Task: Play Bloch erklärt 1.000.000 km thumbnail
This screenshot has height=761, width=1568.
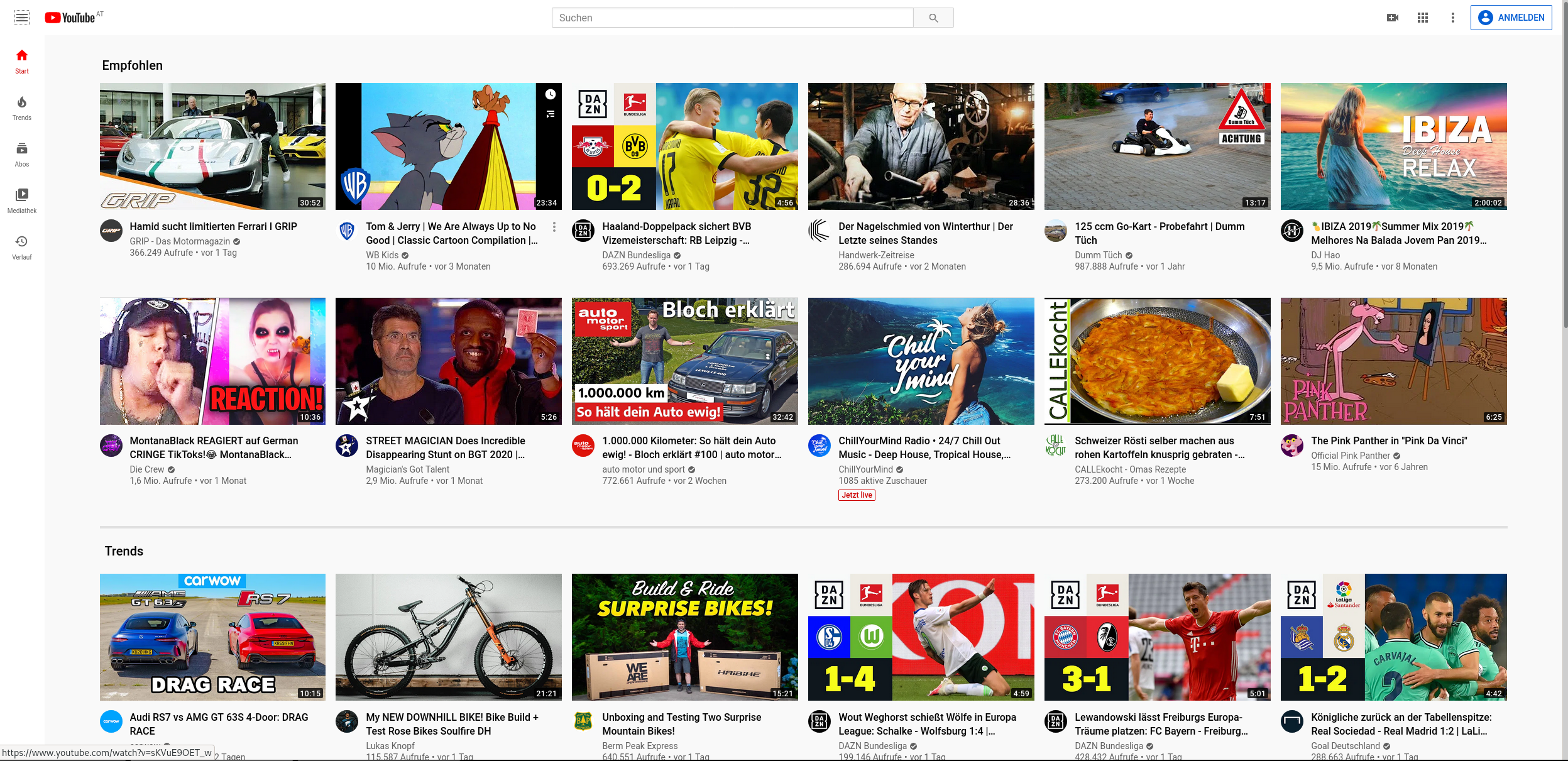Action: tap(685, 361)
